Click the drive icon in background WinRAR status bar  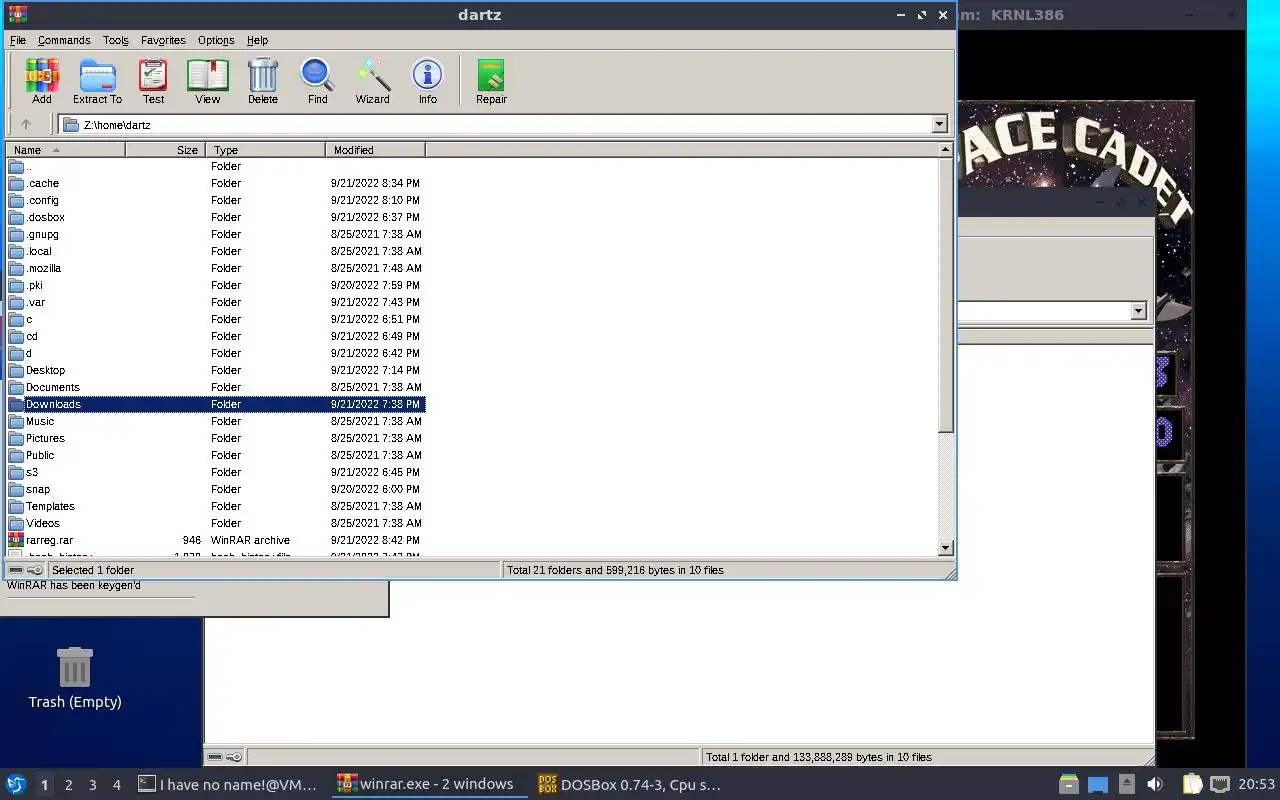[x=215, y=757]
